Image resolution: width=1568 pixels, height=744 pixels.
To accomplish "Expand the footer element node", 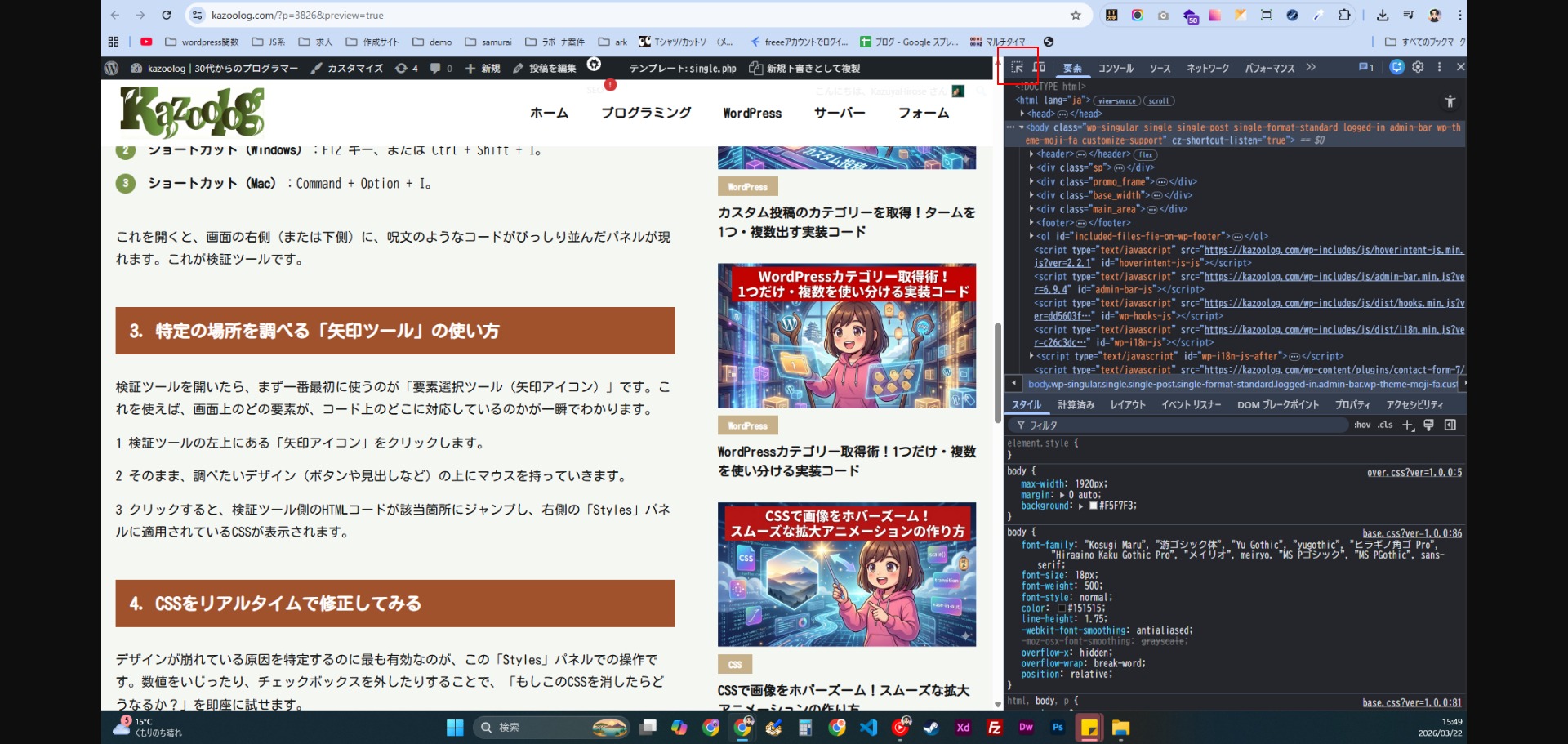I will [1031, 223].
